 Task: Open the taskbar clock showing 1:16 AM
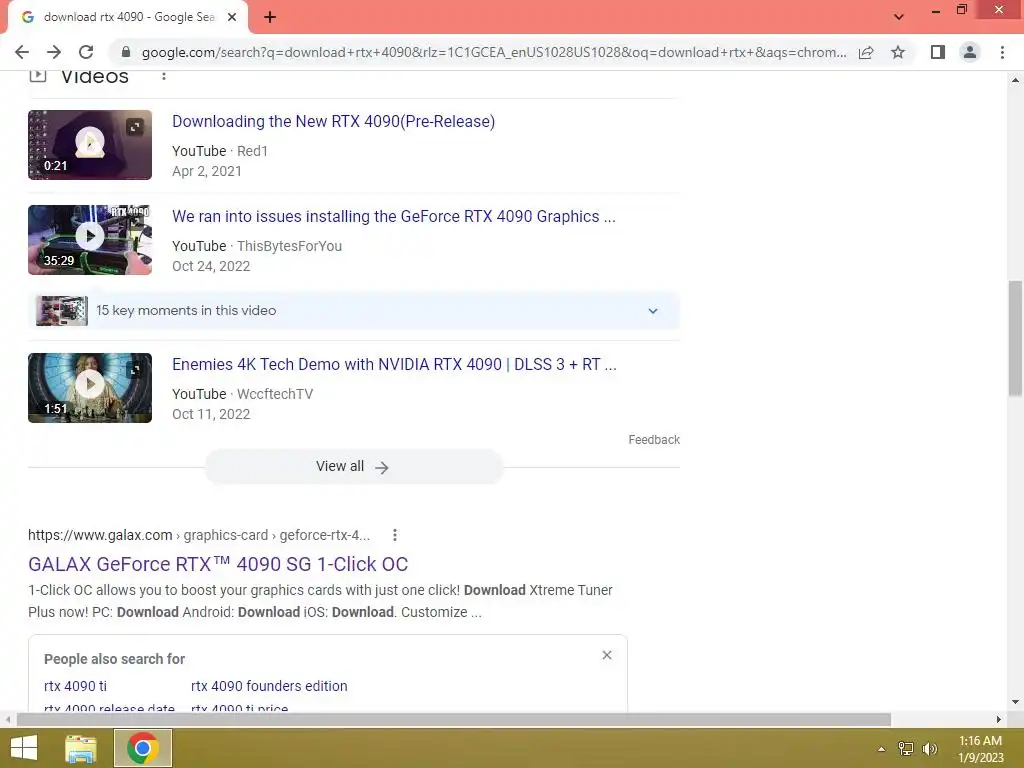(980, 749)
